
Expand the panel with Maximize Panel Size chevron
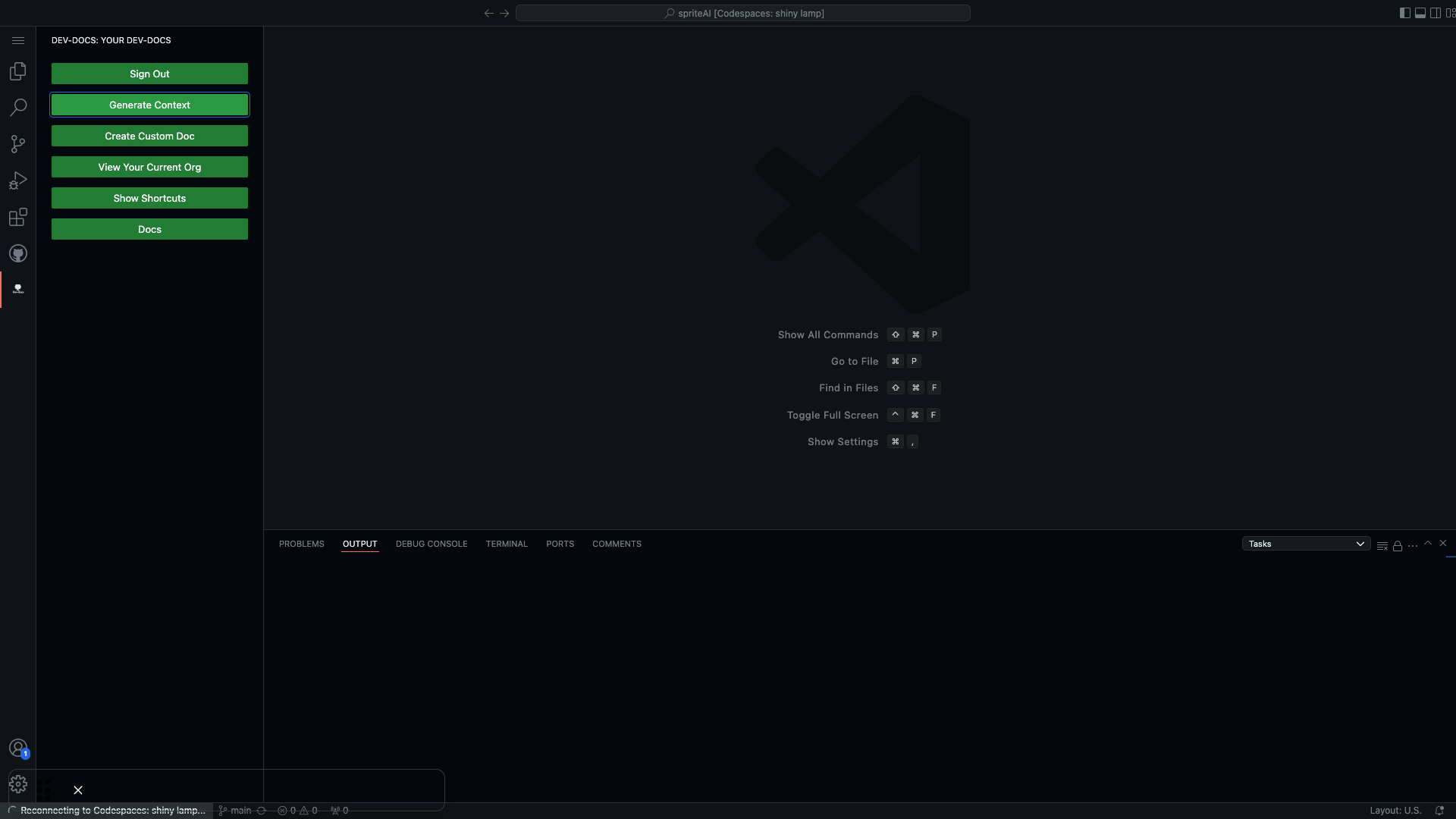click(x=1428, y=543)
